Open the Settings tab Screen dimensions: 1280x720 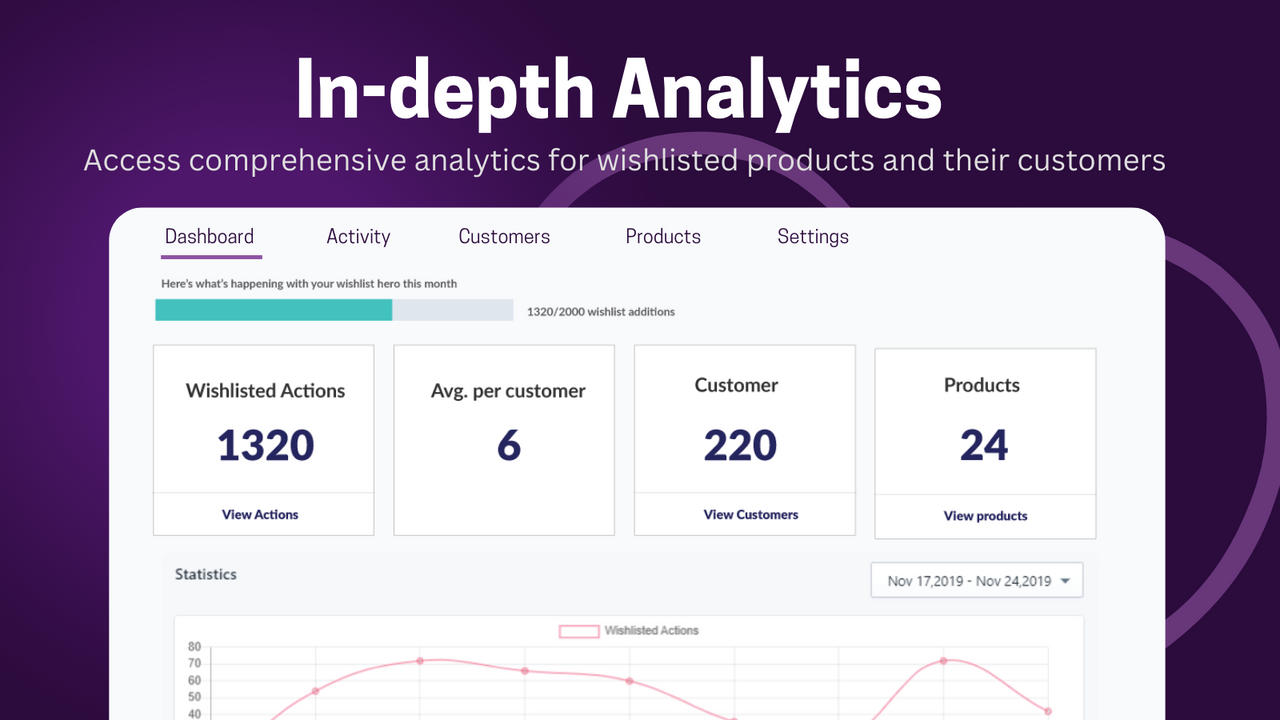click(x=812, y=236)
